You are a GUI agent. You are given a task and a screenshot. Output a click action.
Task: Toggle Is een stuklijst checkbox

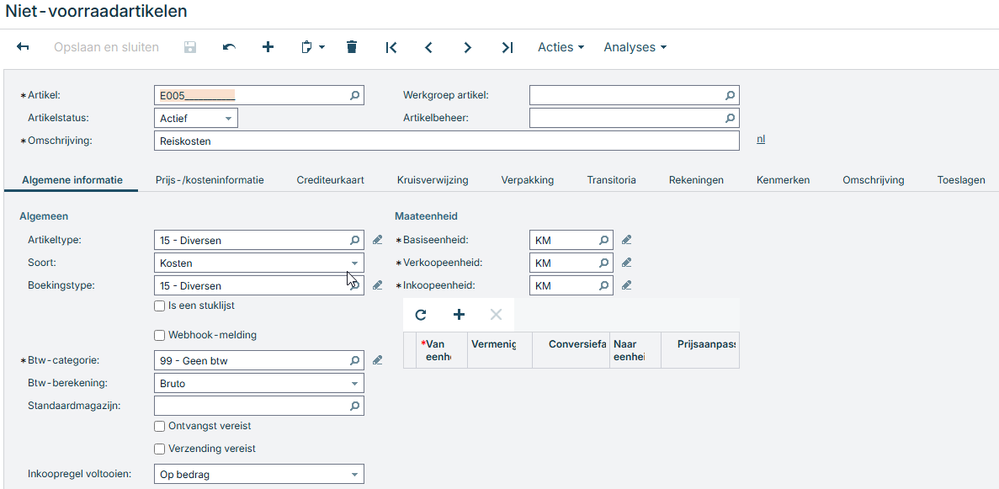(160, 306)
